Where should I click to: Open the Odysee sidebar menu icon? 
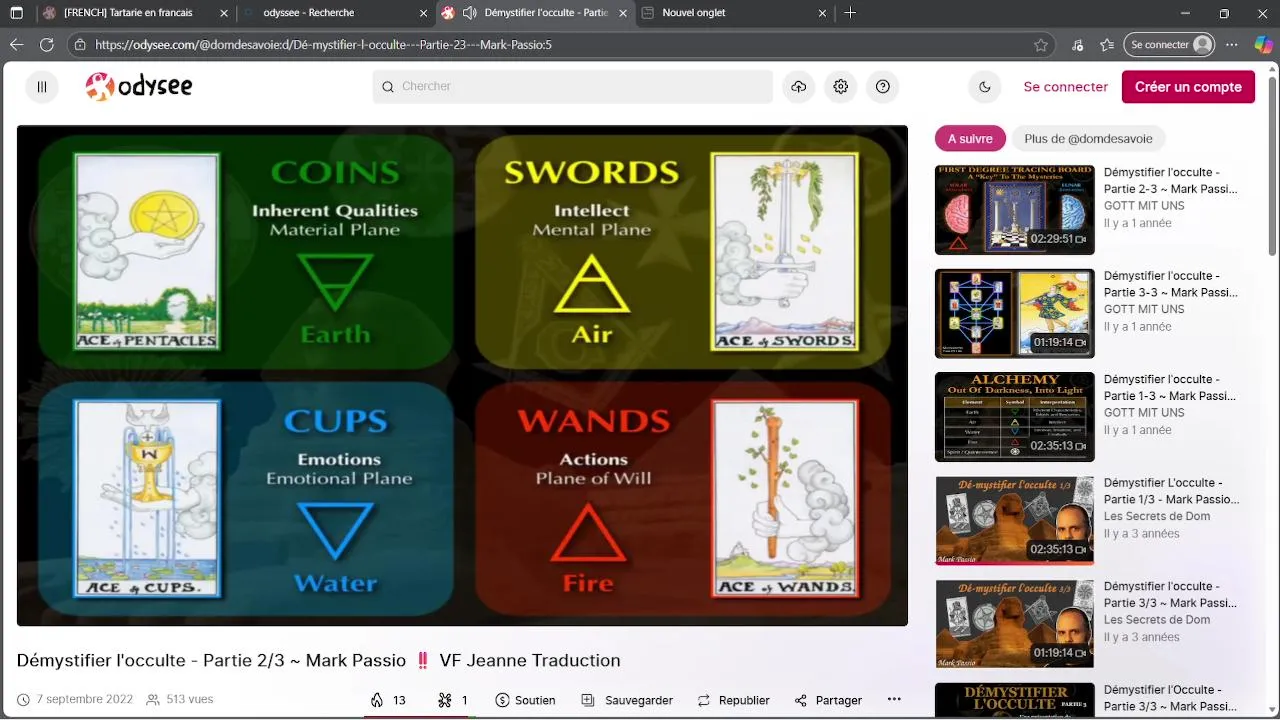[42, 87]
